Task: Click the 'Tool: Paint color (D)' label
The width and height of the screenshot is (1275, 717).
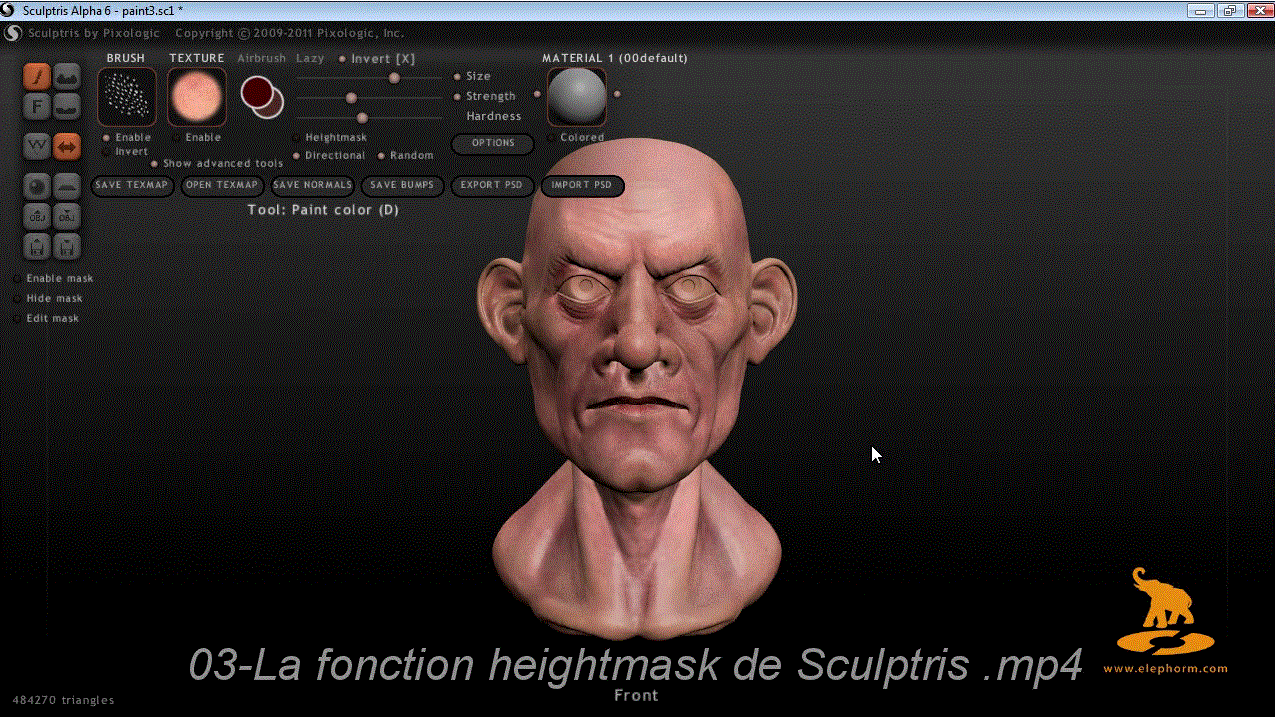Action: click(323, 210)
